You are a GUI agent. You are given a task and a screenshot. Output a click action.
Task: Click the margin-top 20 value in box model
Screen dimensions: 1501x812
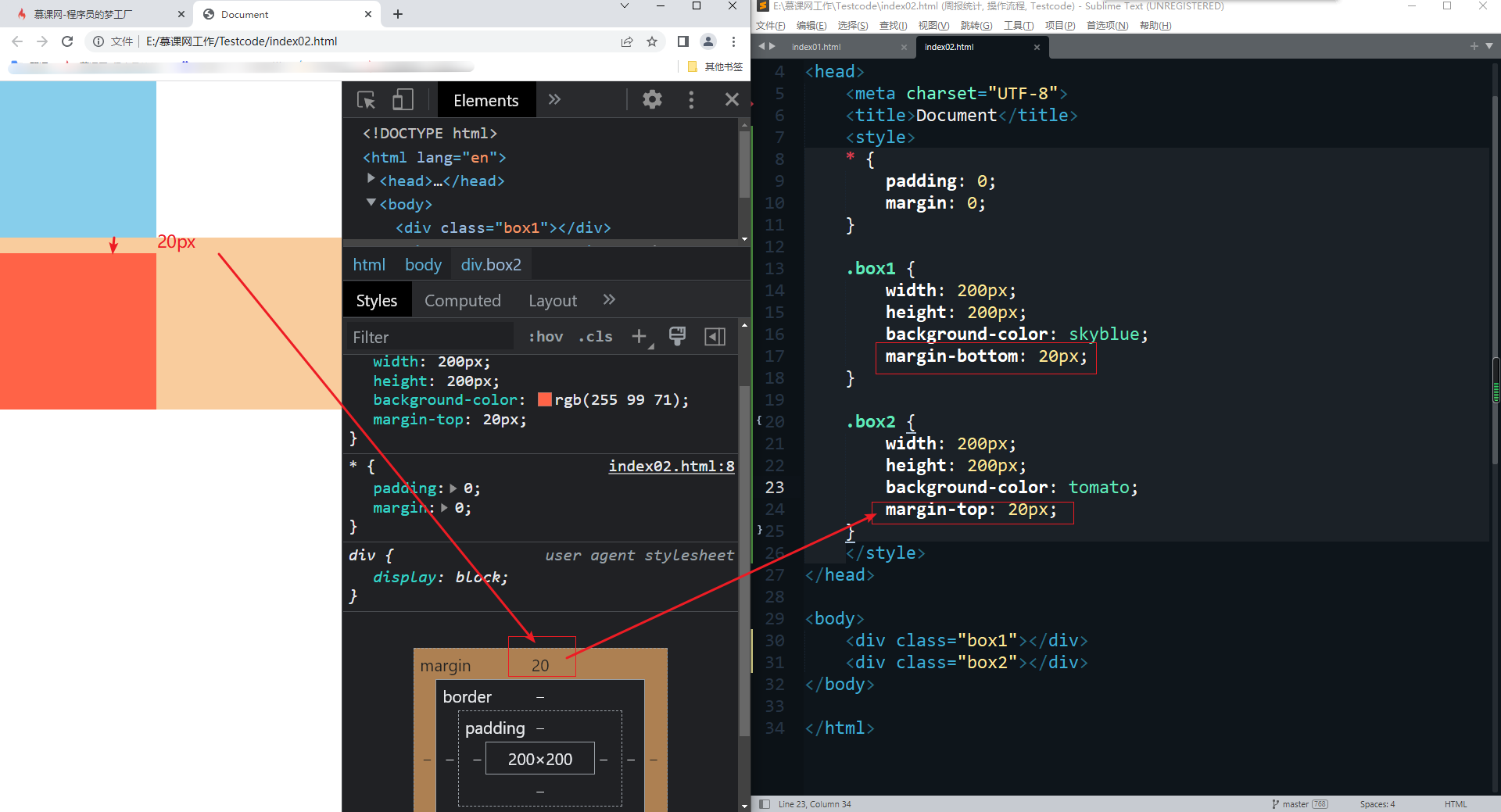click(x=540, y=666)
